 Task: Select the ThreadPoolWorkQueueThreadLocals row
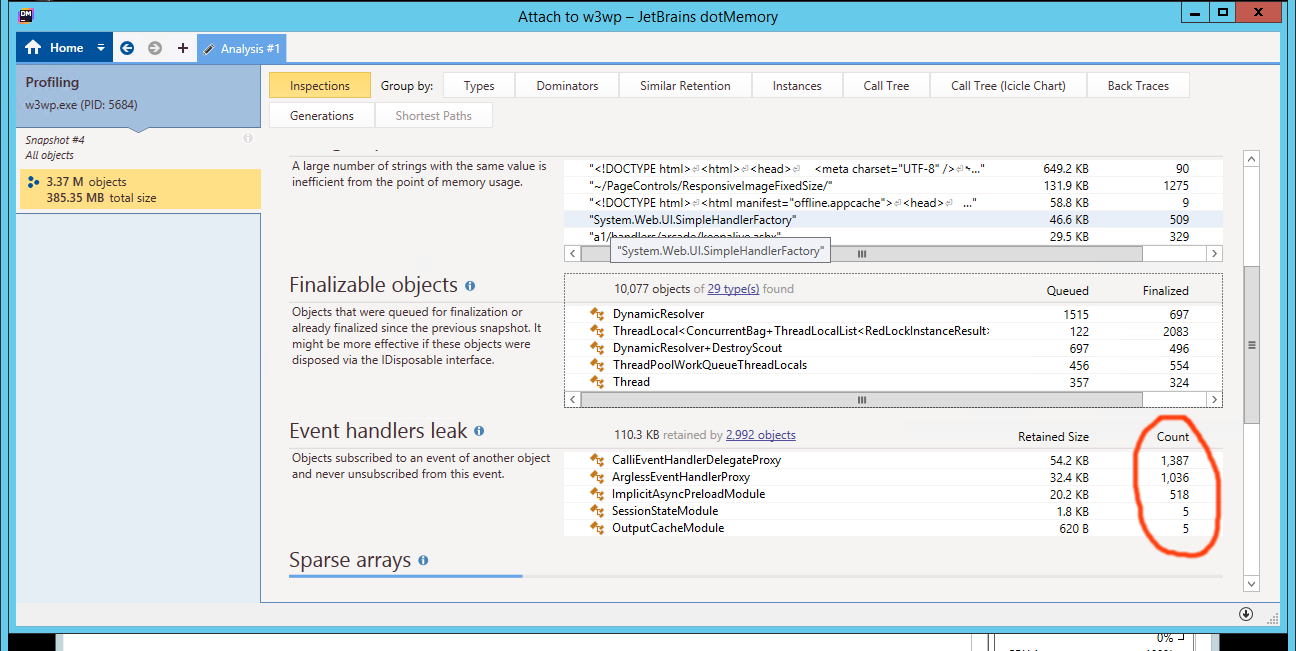click(893, 365)
